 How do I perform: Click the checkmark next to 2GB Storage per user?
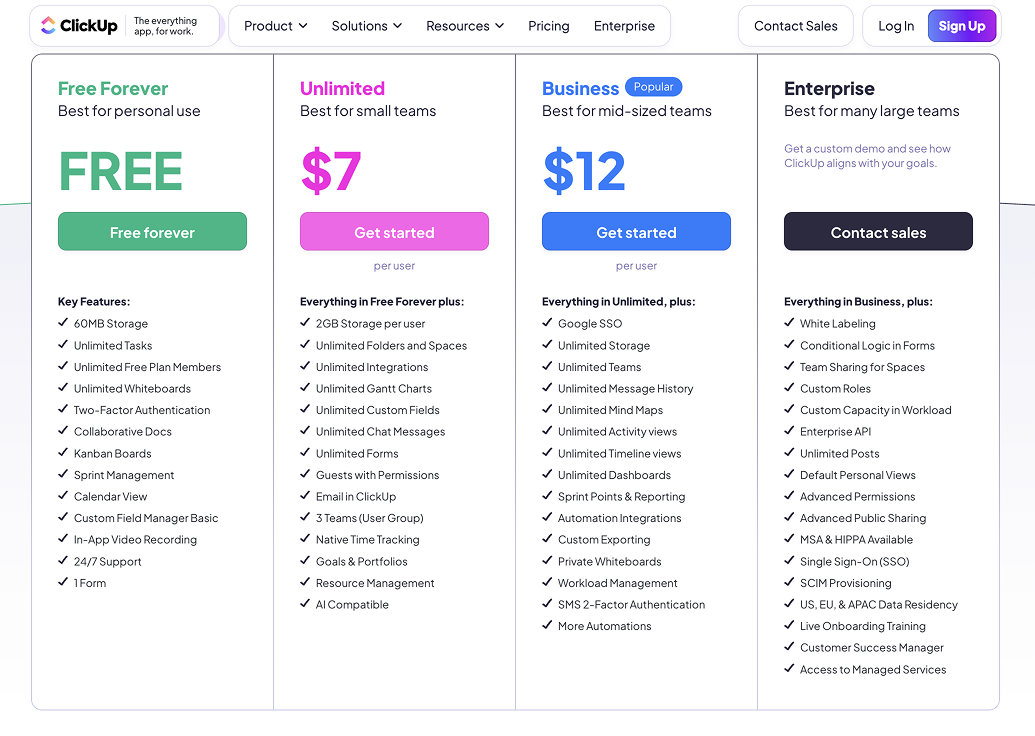(304, 323)
